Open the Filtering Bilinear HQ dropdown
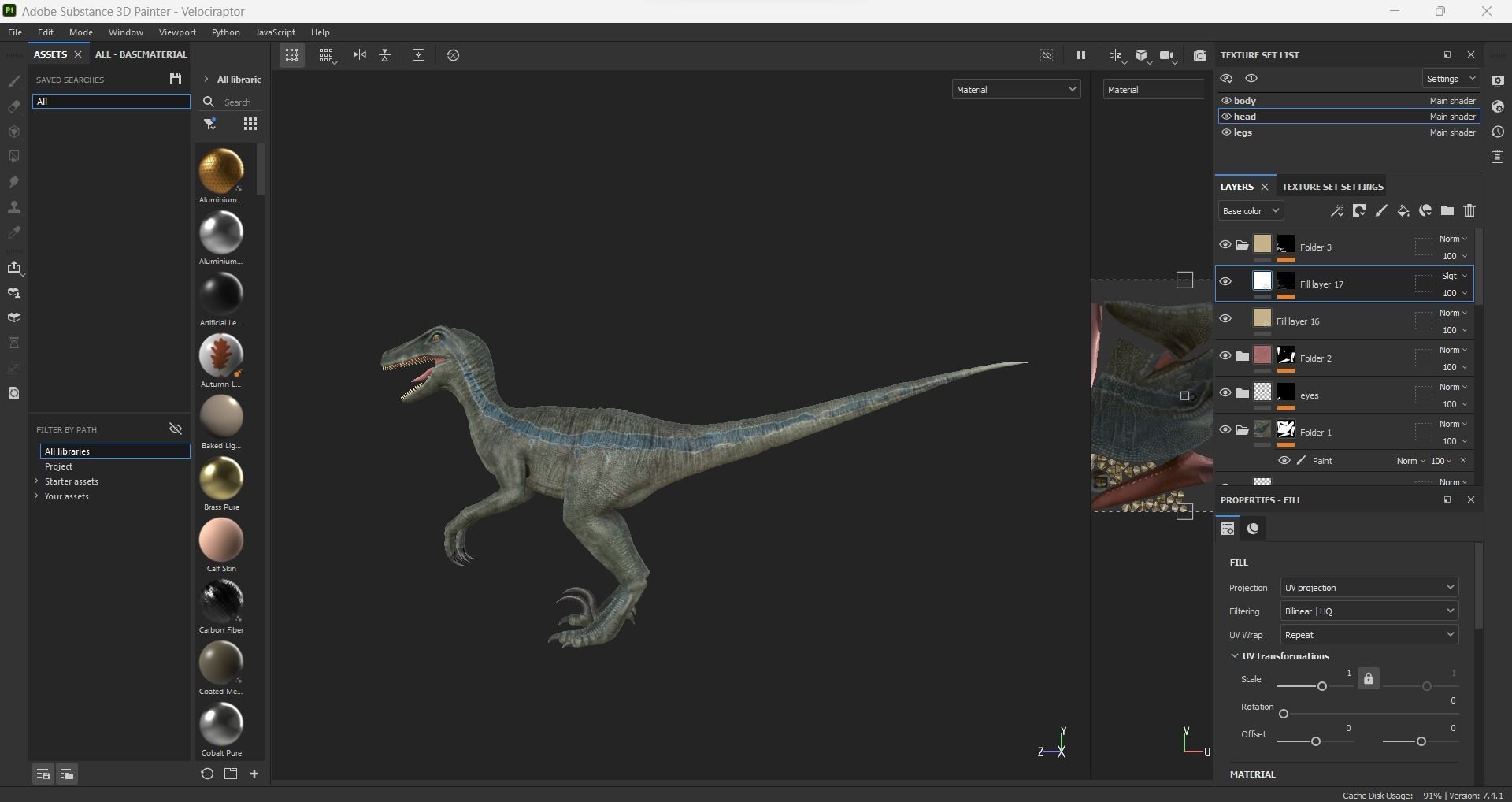This screenshot has height=802, width=1512. click(x=1369, y=611)
